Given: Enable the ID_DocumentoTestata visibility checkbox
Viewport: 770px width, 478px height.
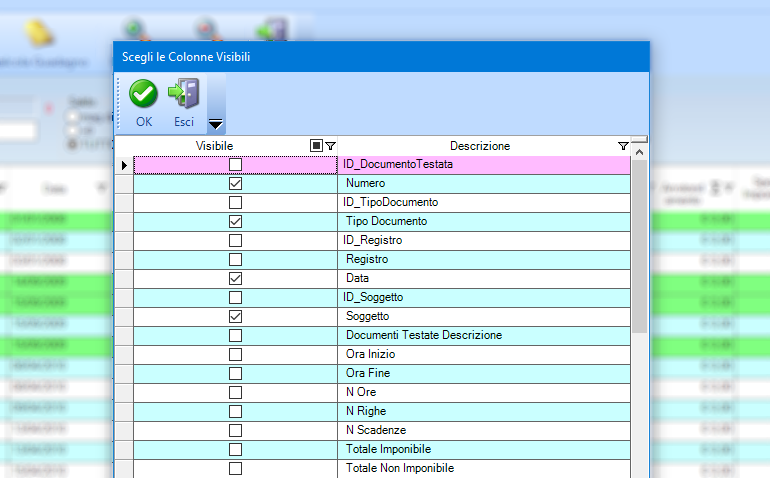Looking at the screenshot, I should tap(236, 165).
